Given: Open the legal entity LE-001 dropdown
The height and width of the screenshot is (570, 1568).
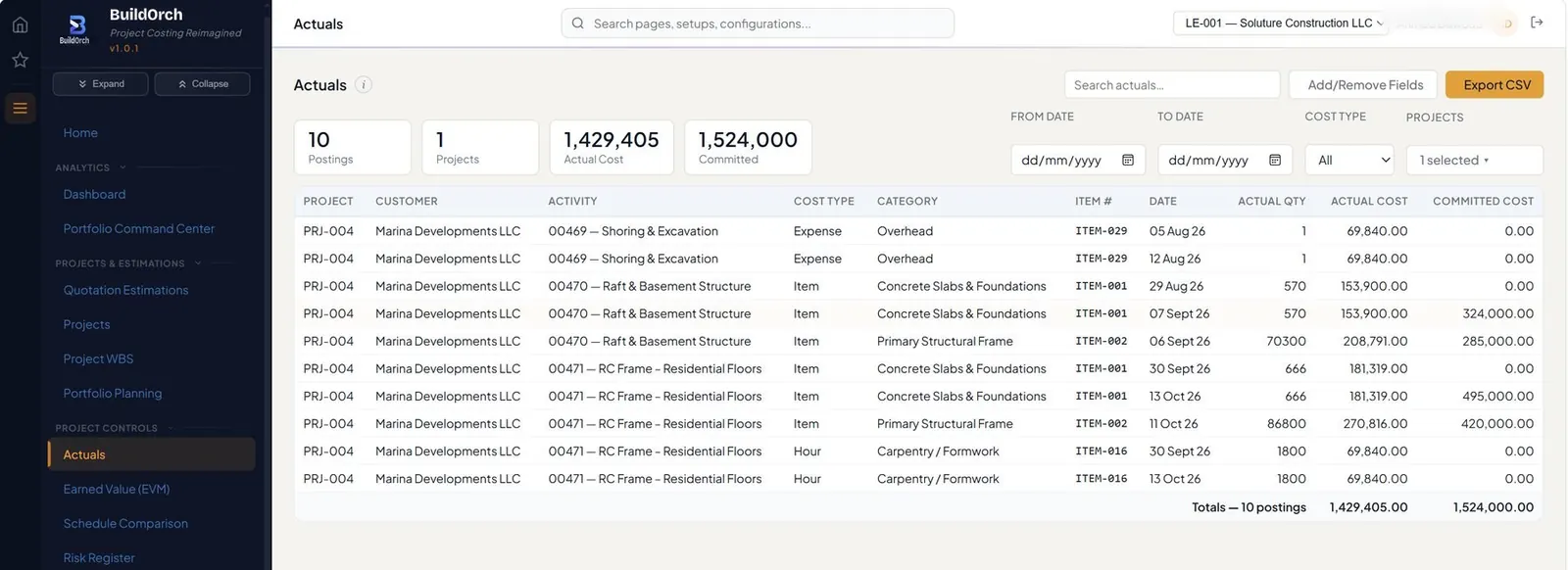Looking at the screenshot, I should (1283, 24).
